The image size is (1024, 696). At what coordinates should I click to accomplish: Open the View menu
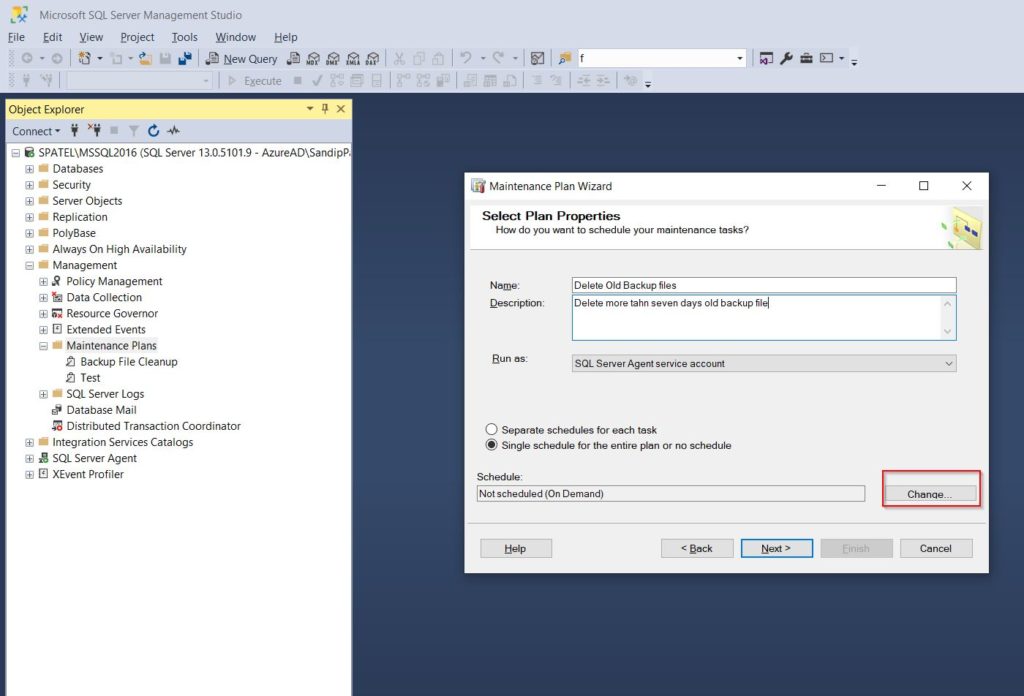91,37
